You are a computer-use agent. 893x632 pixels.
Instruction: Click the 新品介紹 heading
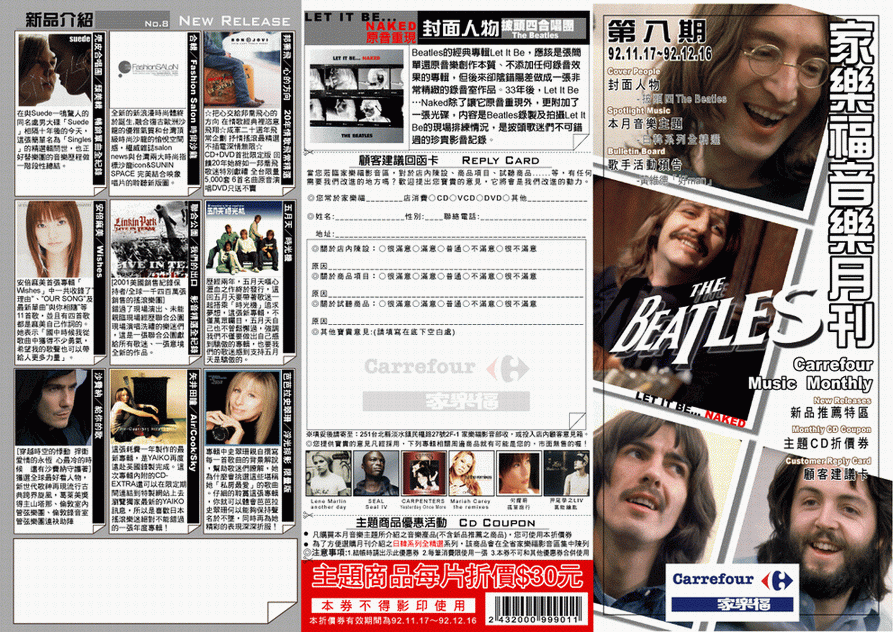click(59, 20)
